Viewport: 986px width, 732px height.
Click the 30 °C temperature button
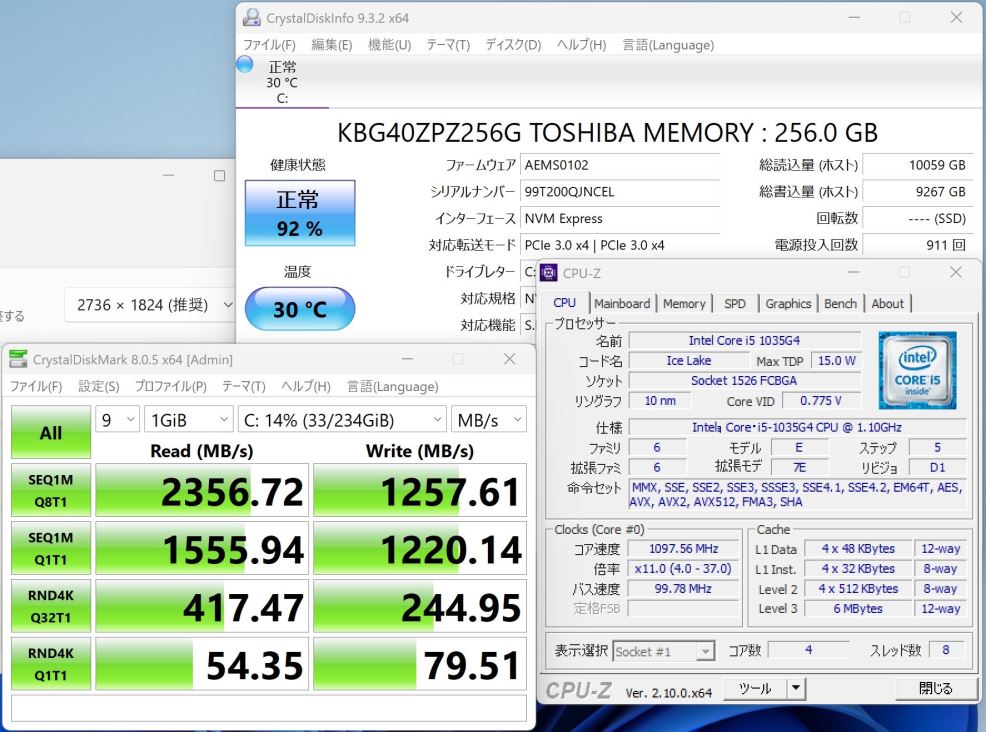300,309
